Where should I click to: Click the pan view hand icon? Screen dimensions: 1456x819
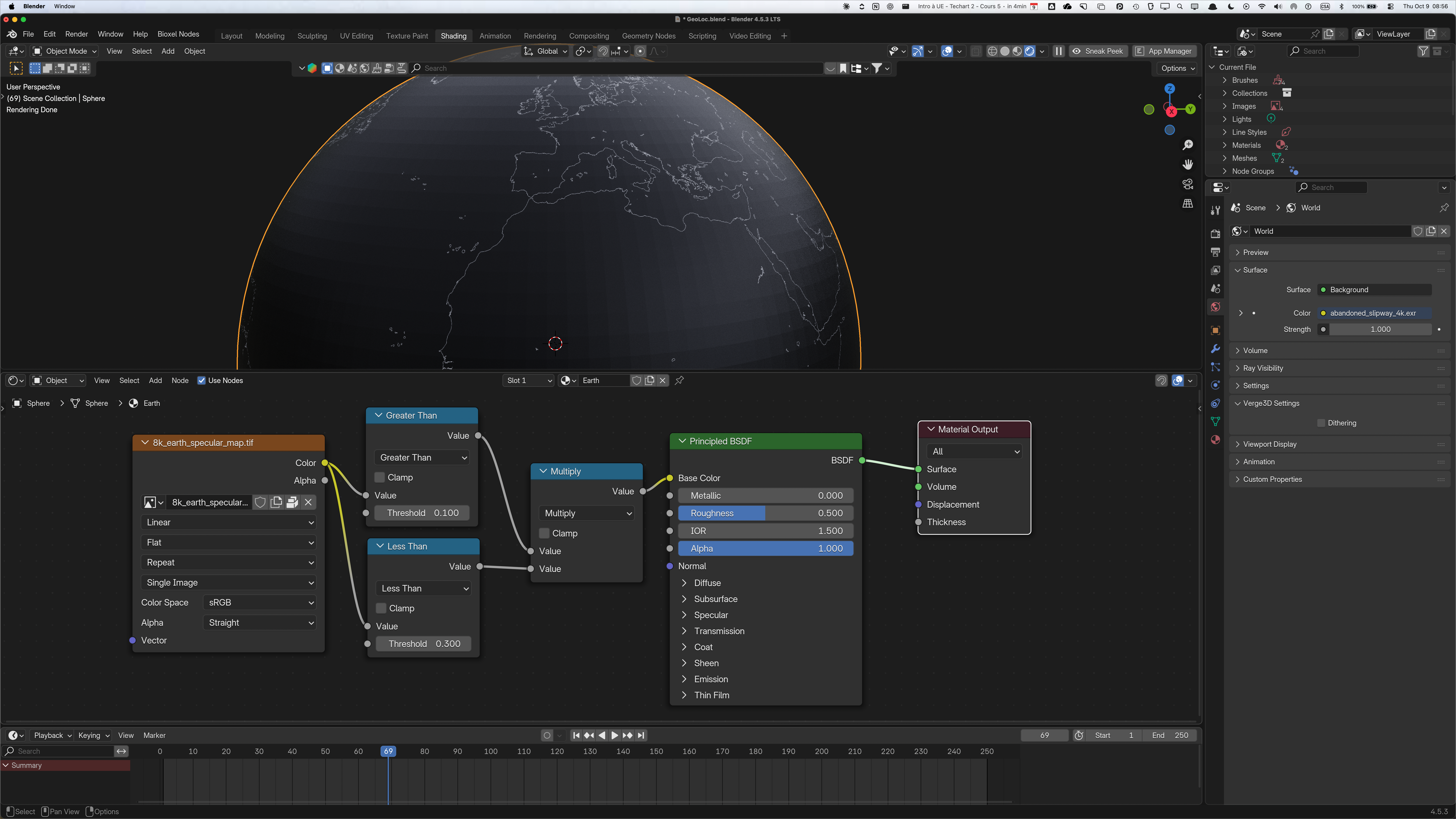(x=1188, y=164)
